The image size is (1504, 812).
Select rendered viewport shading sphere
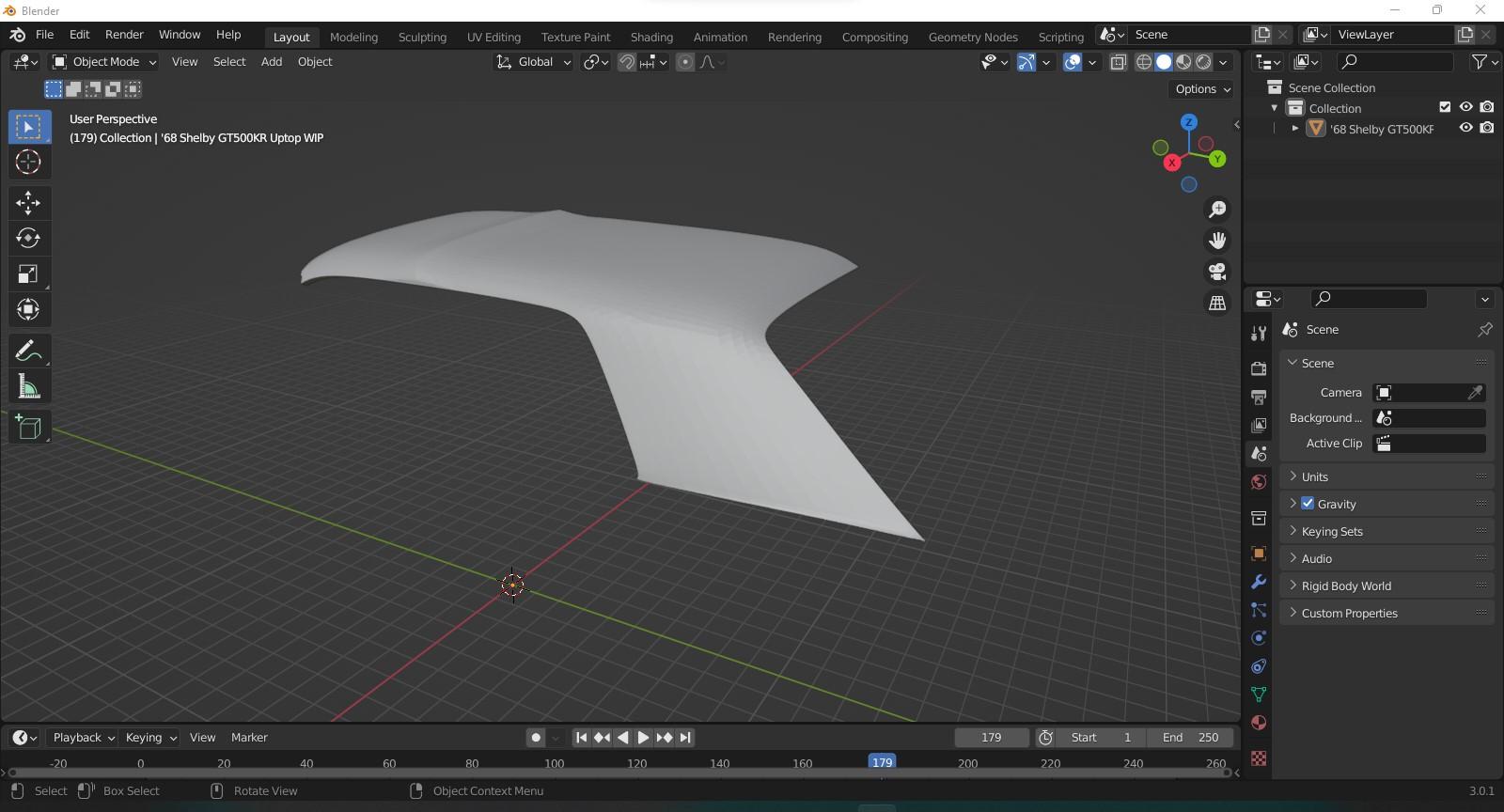pos(1203,62)
